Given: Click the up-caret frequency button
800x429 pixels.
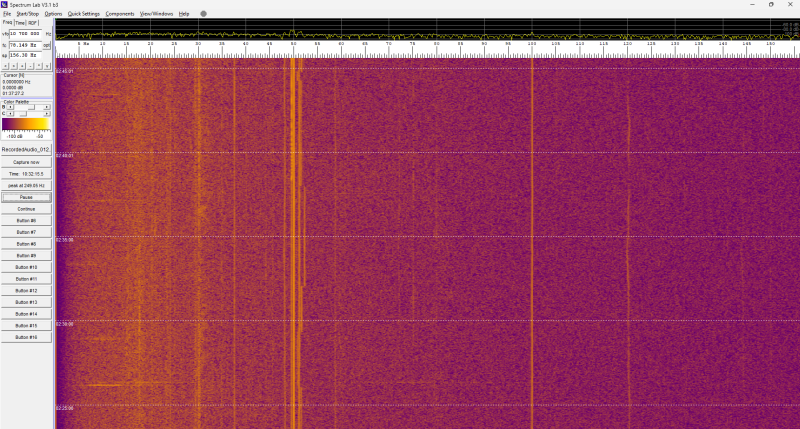Looking at the screenshot, I should pyautogui.click(x=39, y=66).
